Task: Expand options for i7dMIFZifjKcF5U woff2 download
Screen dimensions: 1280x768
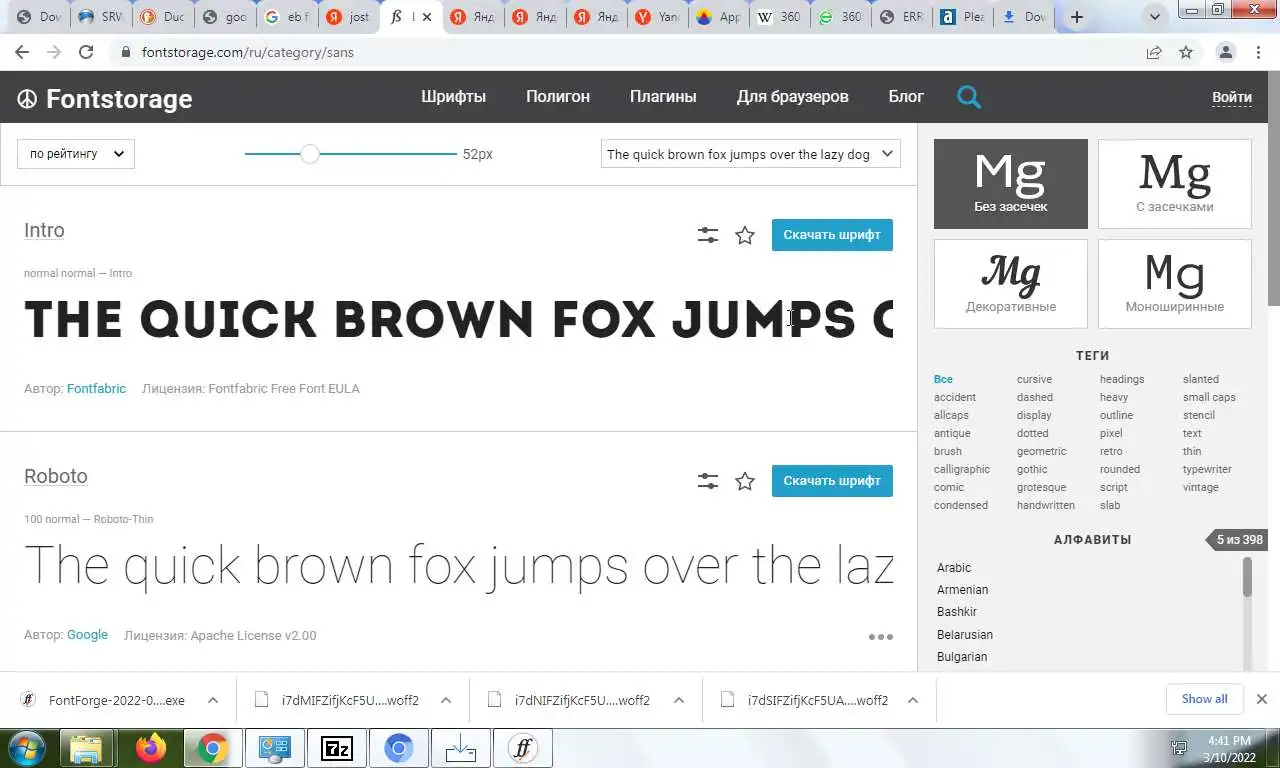Action: pos(446,700)
